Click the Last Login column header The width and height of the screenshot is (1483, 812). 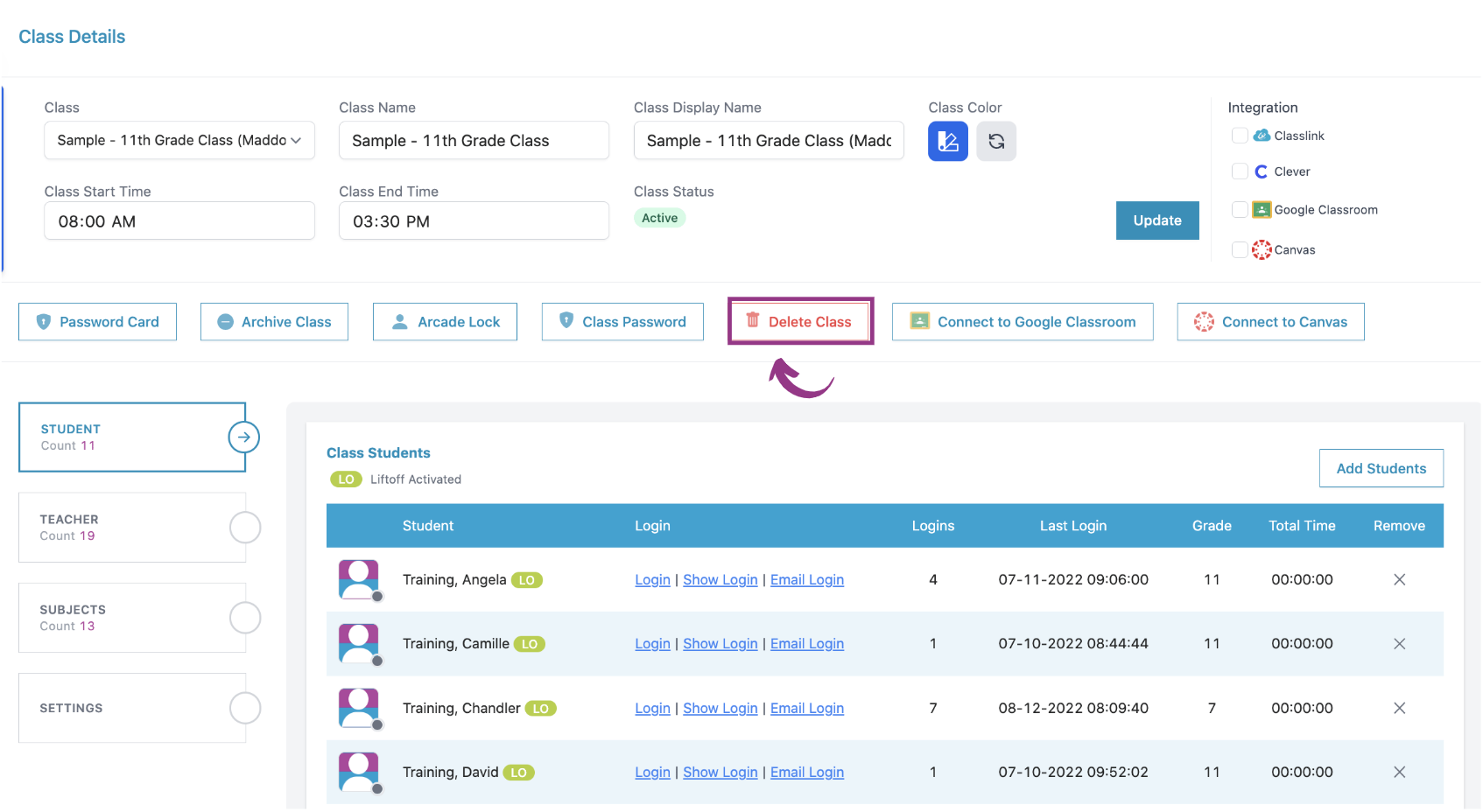pyautogui.click(x=1073, y=526)
